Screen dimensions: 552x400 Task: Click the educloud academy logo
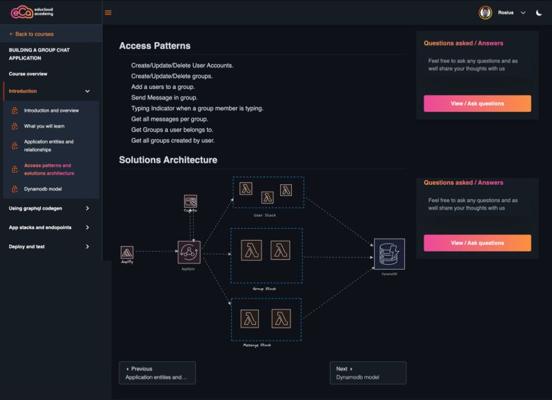click(32, 12)
